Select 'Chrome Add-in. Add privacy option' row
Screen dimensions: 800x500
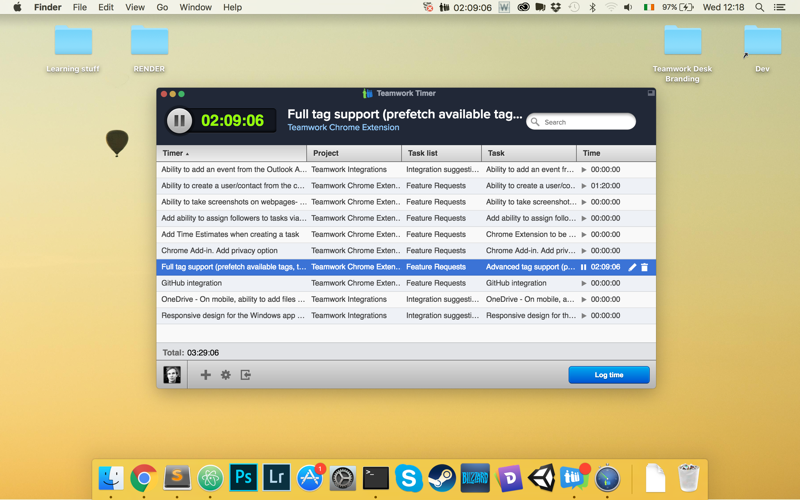(406, 251)
